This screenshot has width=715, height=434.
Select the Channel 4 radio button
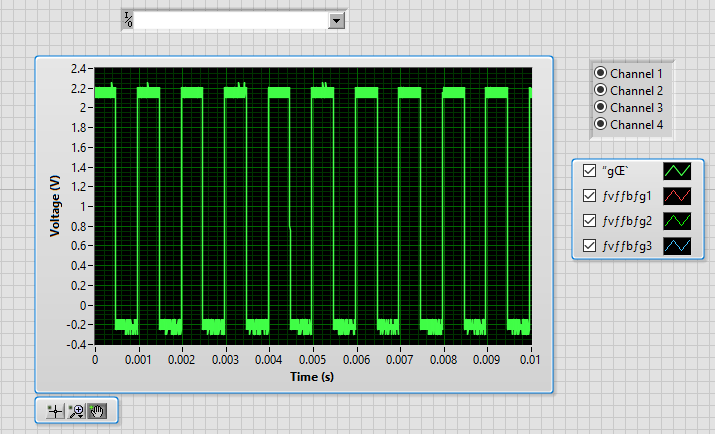(x=601, y=124)
